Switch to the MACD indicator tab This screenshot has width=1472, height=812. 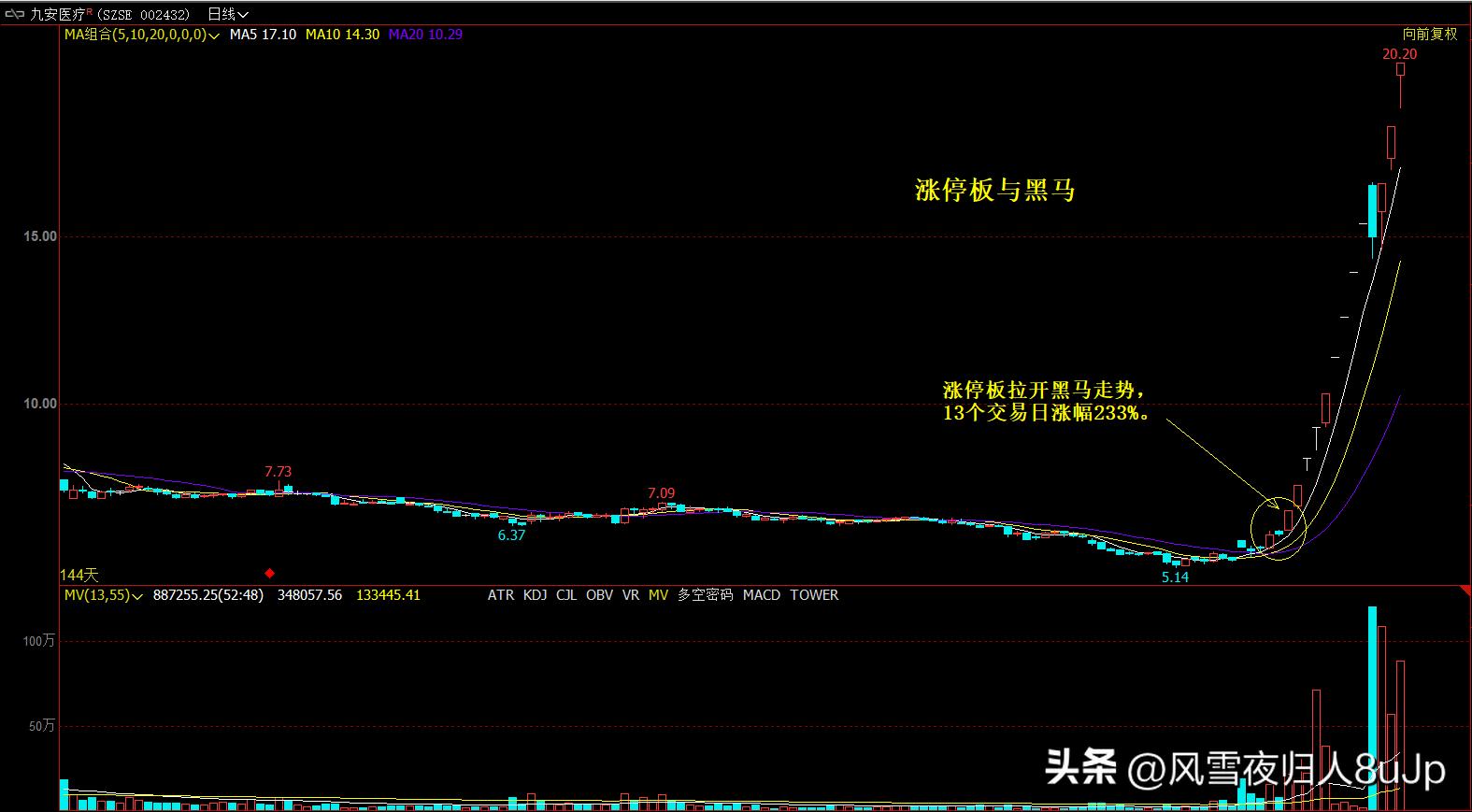(762, 595)
